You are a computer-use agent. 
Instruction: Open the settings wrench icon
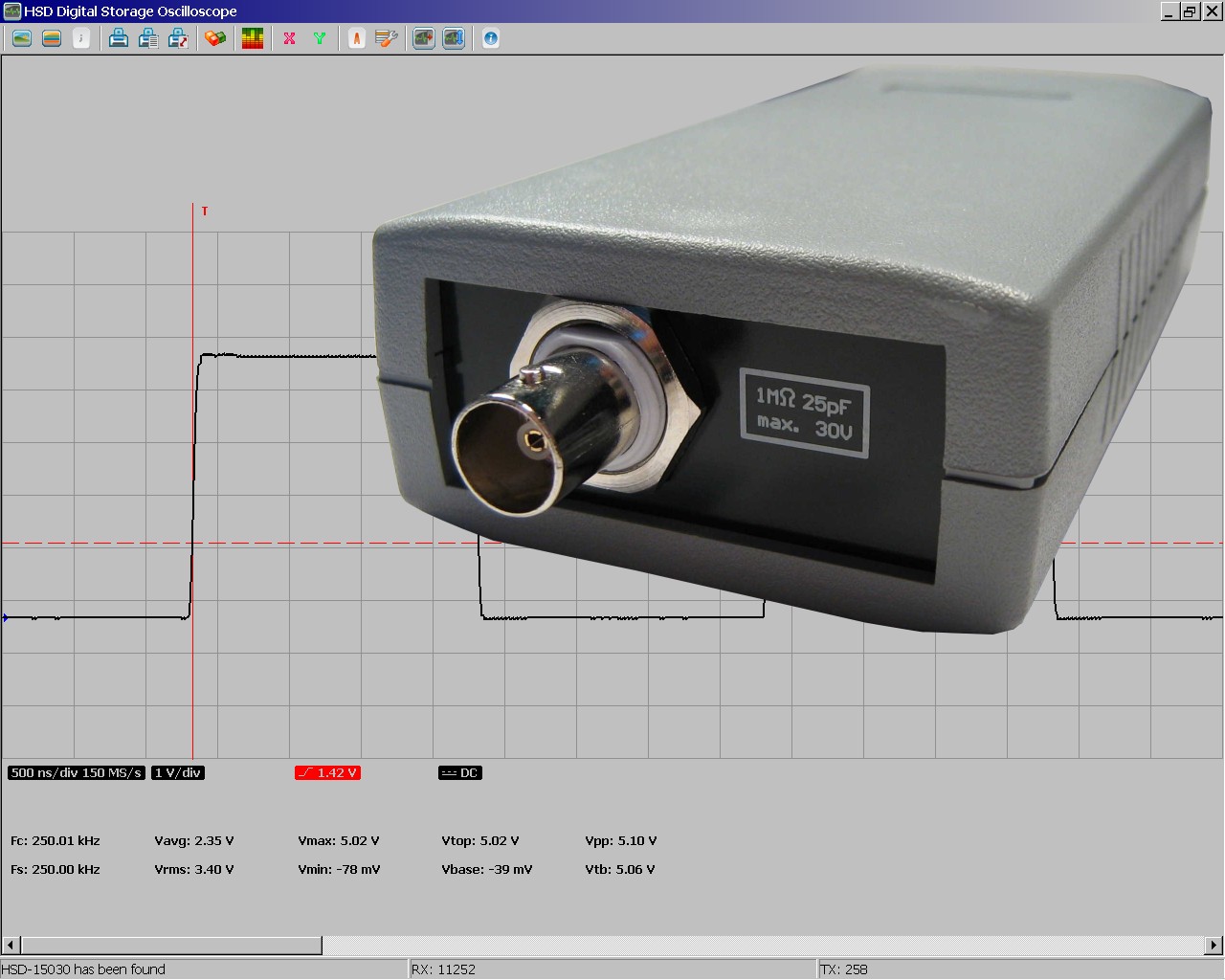click(387, 38)
